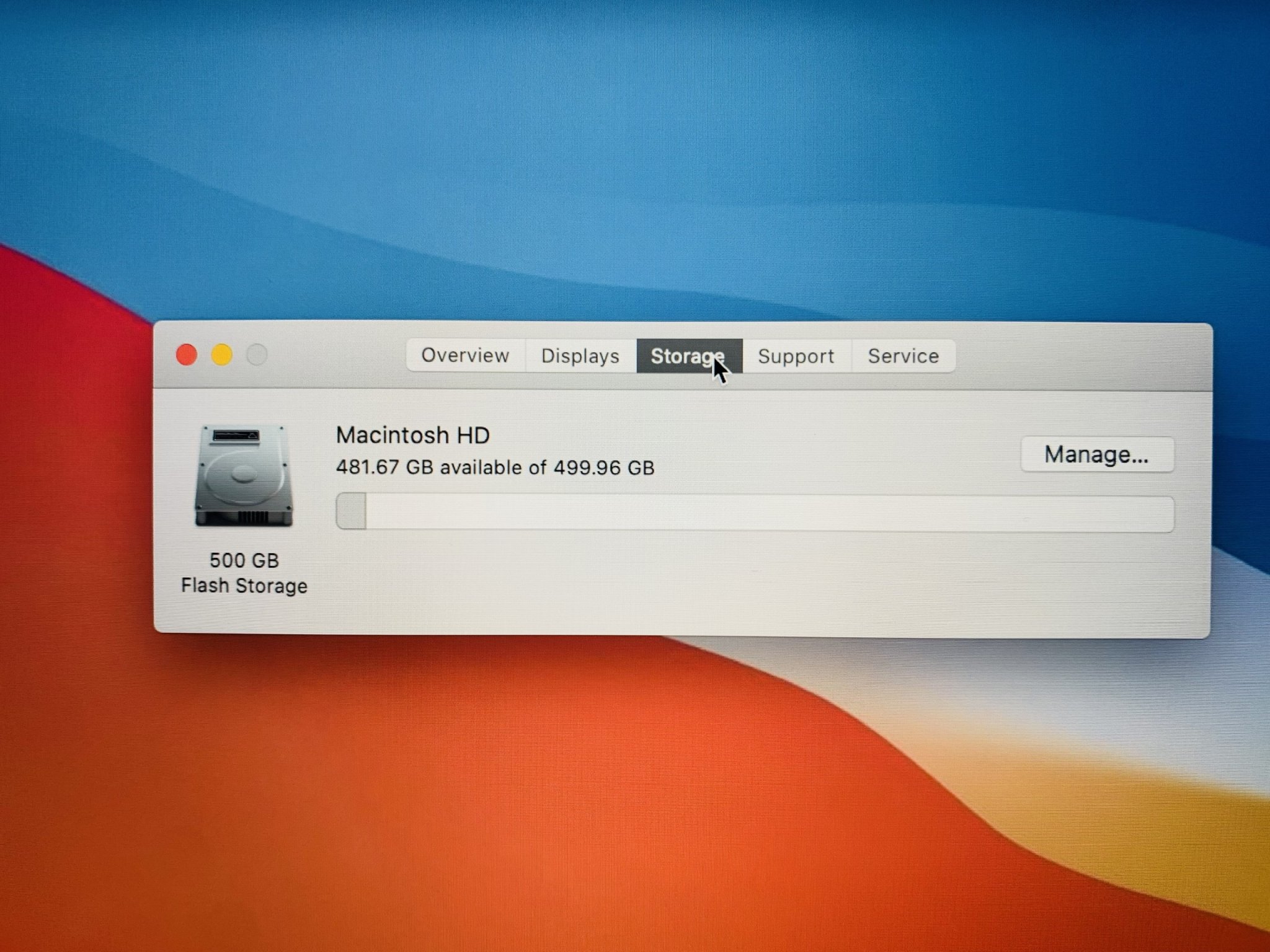Click the used-space segment of storage bar
Screen dimensions: 1270x952
(x=351, y=511)
